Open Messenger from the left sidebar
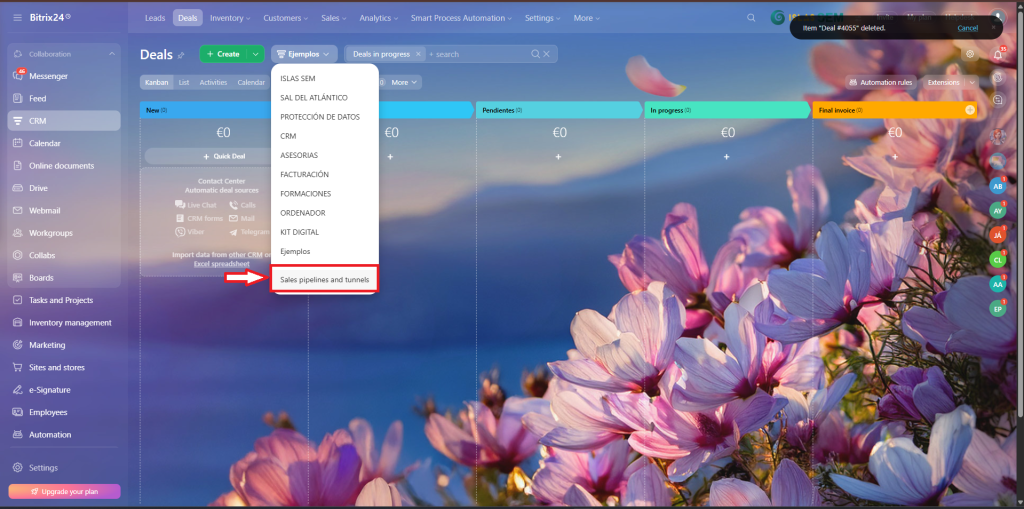This screenshot has height=509, width=1024. (48, 76)
